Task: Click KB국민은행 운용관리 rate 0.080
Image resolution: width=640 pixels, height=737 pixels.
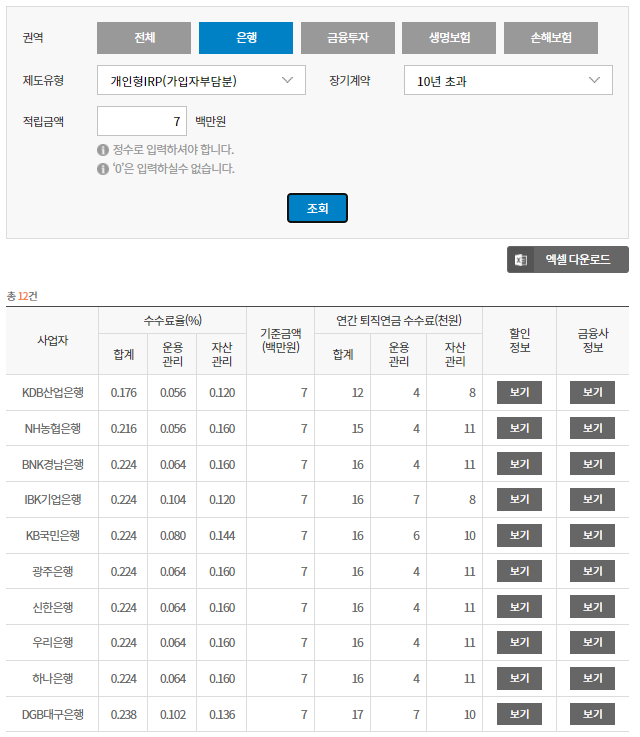Action: coord(173,535)
